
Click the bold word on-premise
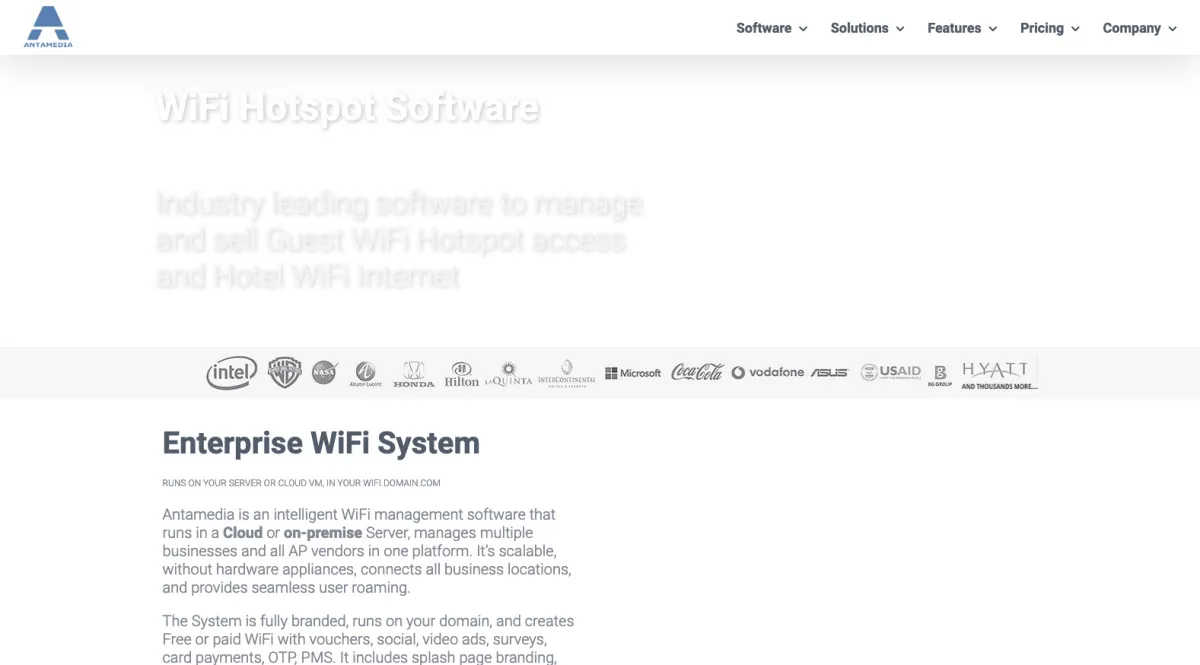point(323,533)
